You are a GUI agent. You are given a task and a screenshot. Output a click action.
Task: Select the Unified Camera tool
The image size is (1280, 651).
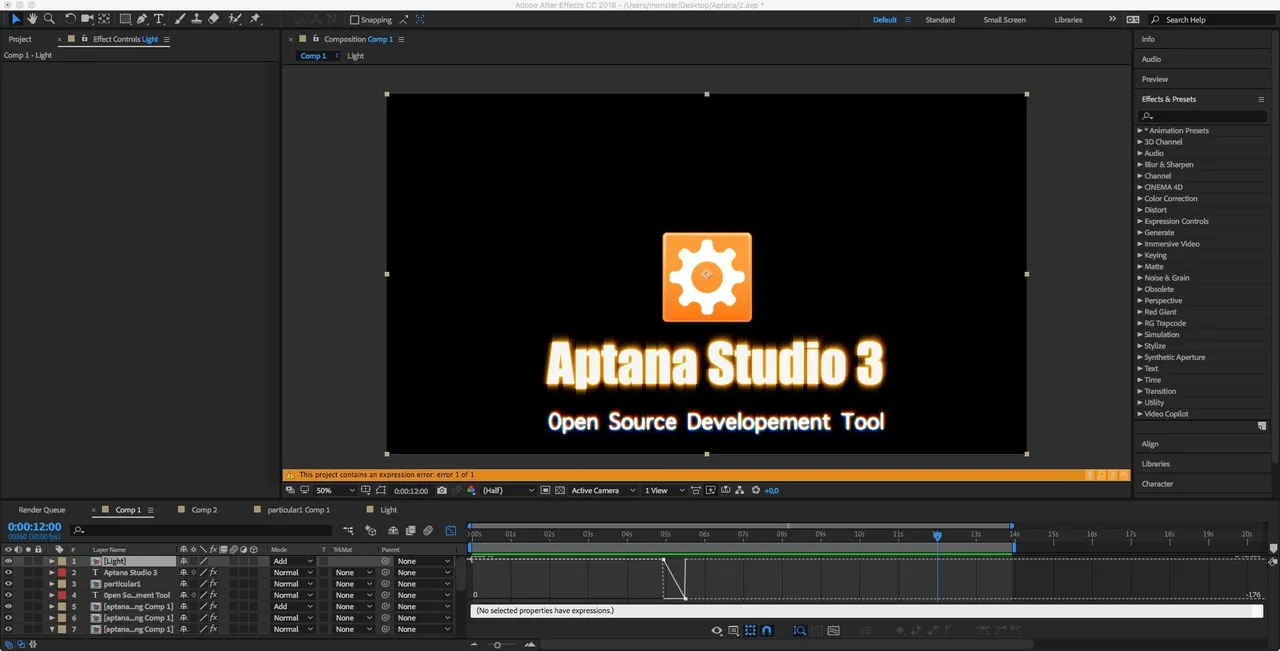(87, 19)
